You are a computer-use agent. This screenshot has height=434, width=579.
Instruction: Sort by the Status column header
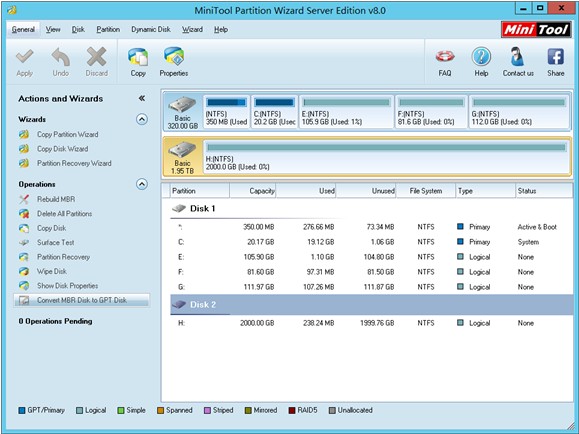coord(544,191)
